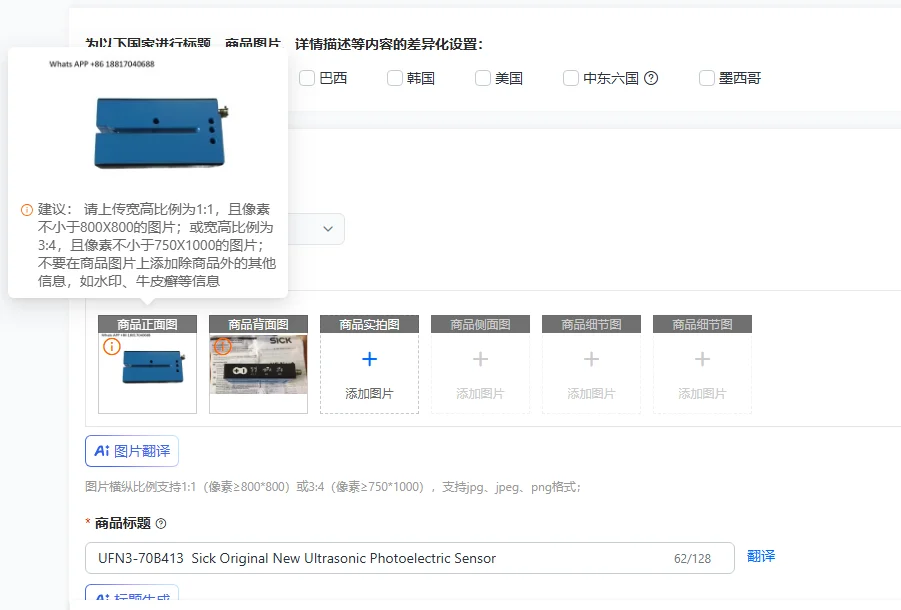Click the AI 图片翻译 button
This screenshot has height=610, width=901.
[x=132, y=451]
